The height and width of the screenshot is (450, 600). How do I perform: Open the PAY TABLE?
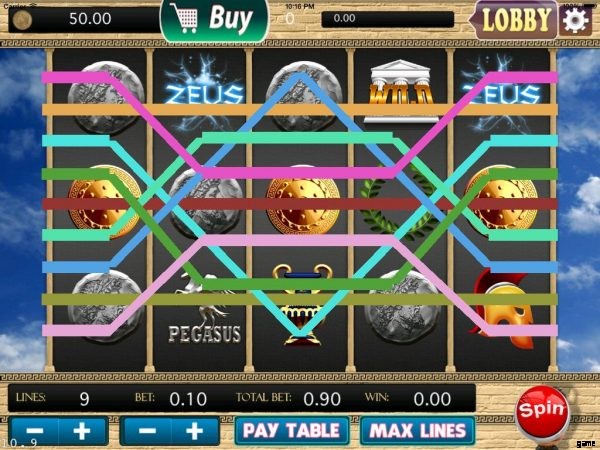(x=292, y=431)
